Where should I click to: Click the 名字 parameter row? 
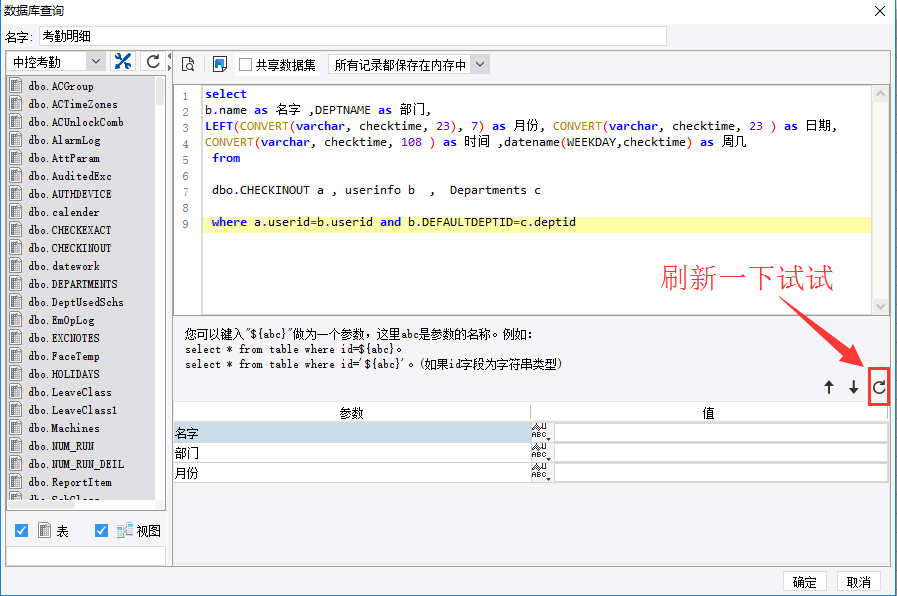(x=352, y=432)
